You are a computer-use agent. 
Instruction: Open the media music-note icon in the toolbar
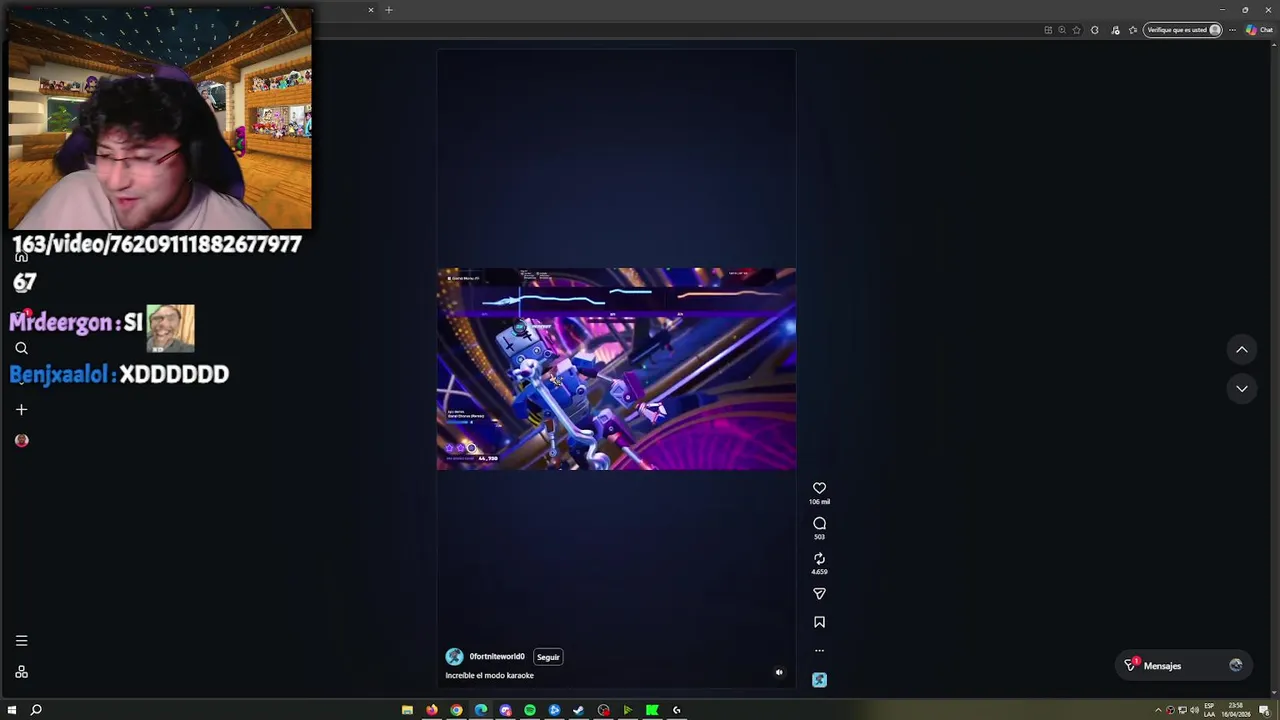click(1115, 30)
